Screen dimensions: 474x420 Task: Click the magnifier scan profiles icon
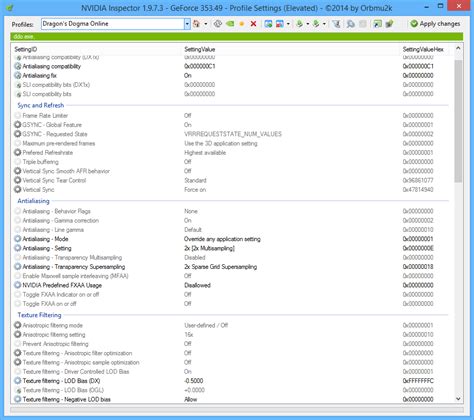click(350, 24)
